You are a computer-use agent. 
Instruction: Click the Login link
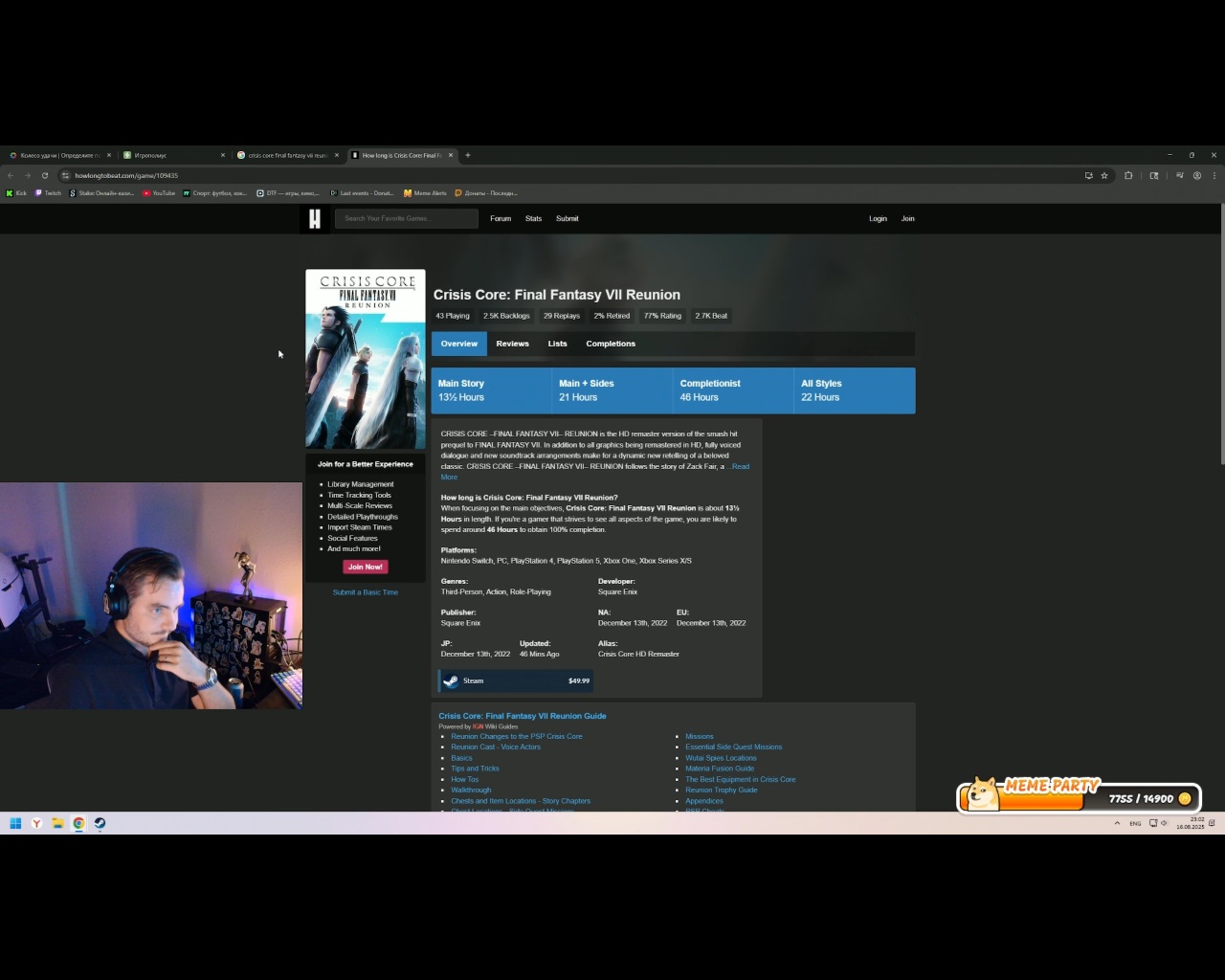pyautogui.click(x=878, y=219)
